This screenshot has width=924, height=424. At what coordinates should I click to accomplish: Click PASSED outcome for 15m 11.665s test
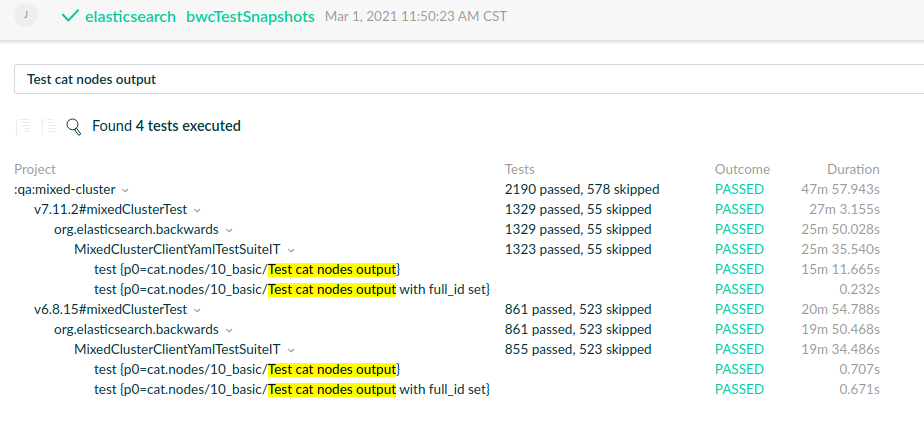(x=740, y=270)
